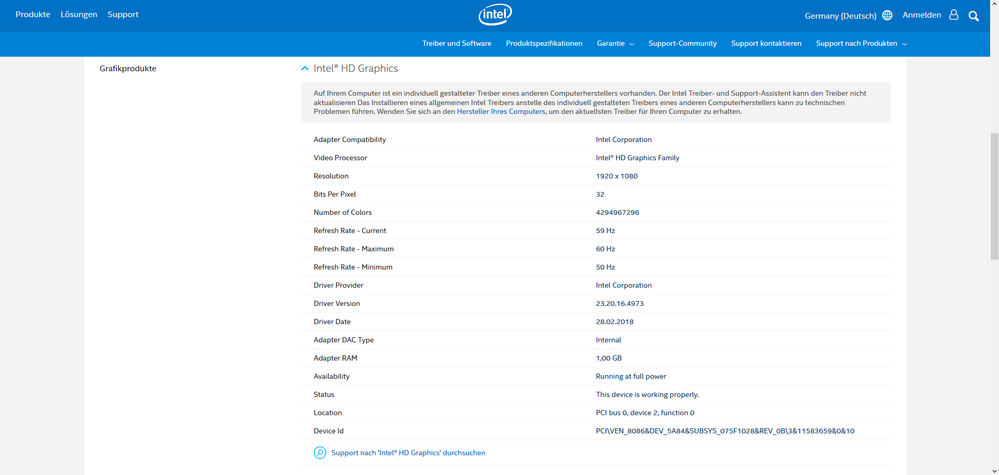Viewport: 999px width, 475px height.
Task: Click the Device Id value string
Action: coord(724,431)
